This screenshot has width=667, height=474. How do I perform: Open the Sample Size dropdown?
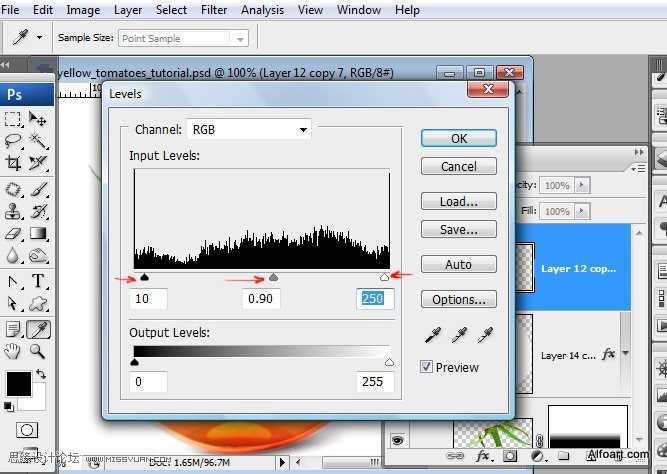coord(183,38)
